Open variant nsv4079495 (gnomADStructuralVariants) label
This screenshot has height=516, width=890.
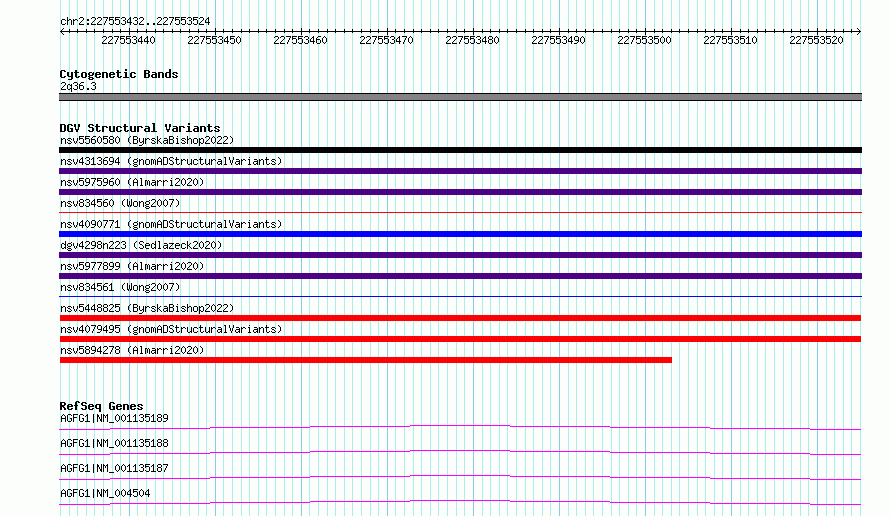[171, 329]
